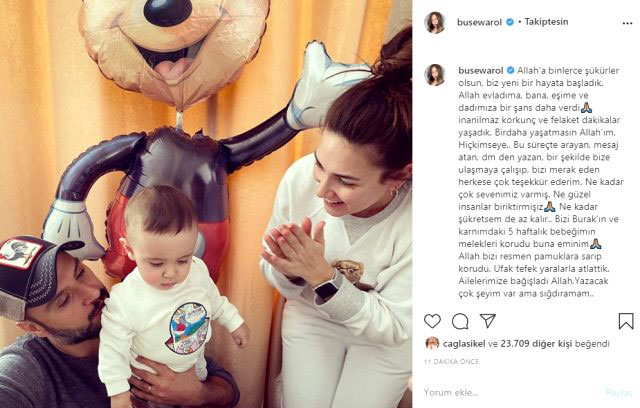Click verified badge beside header username
Screen dimensions: 640x408
510,22
